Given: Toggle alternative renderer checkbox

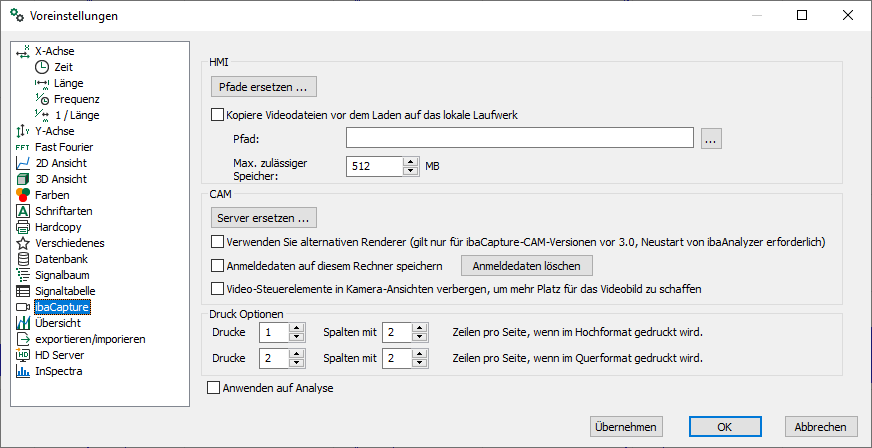Looking at the screenshot, I should click(218, 241).
